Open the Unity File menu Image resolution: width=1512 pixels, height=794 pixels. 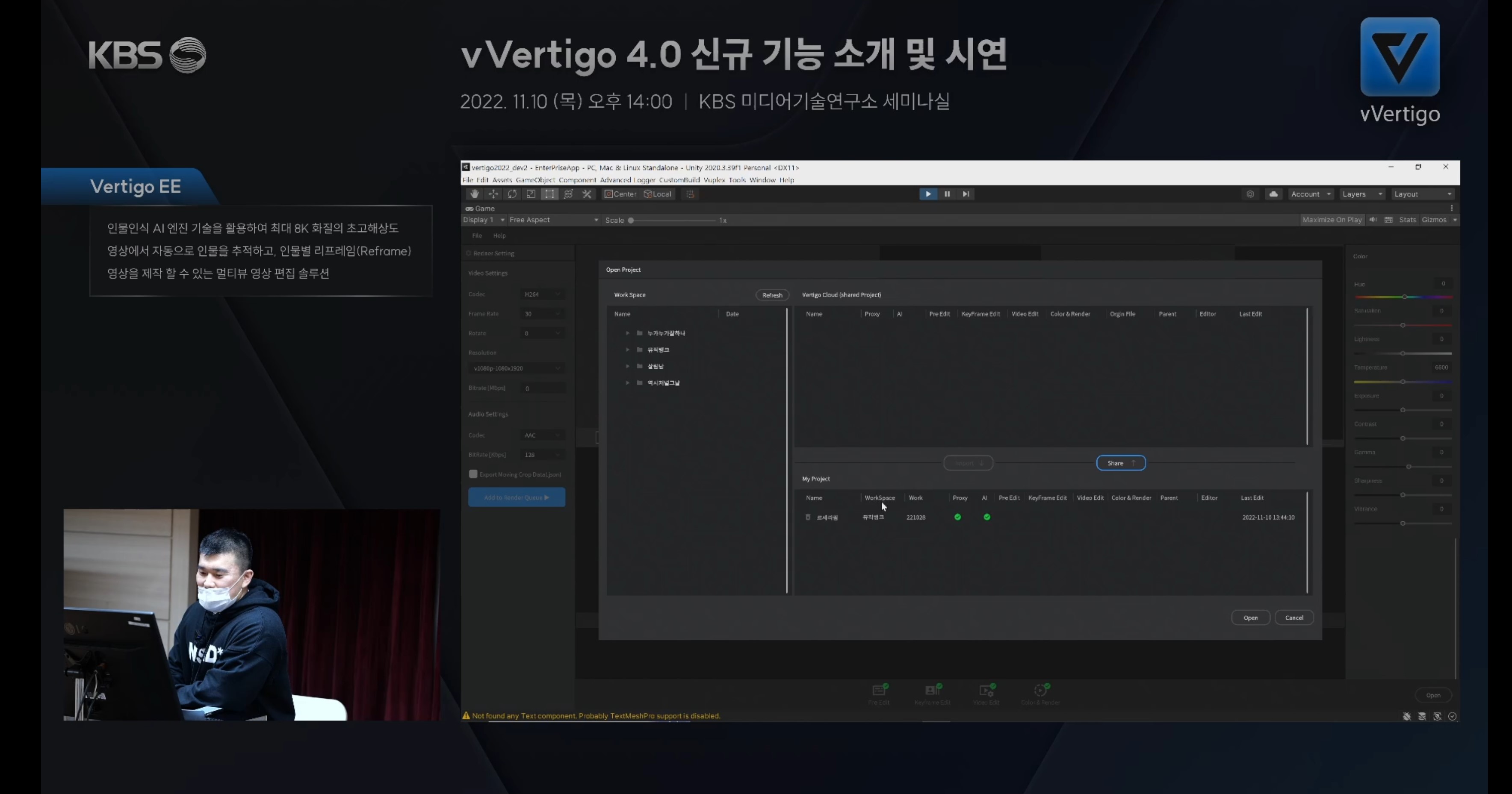pos(467,180)
